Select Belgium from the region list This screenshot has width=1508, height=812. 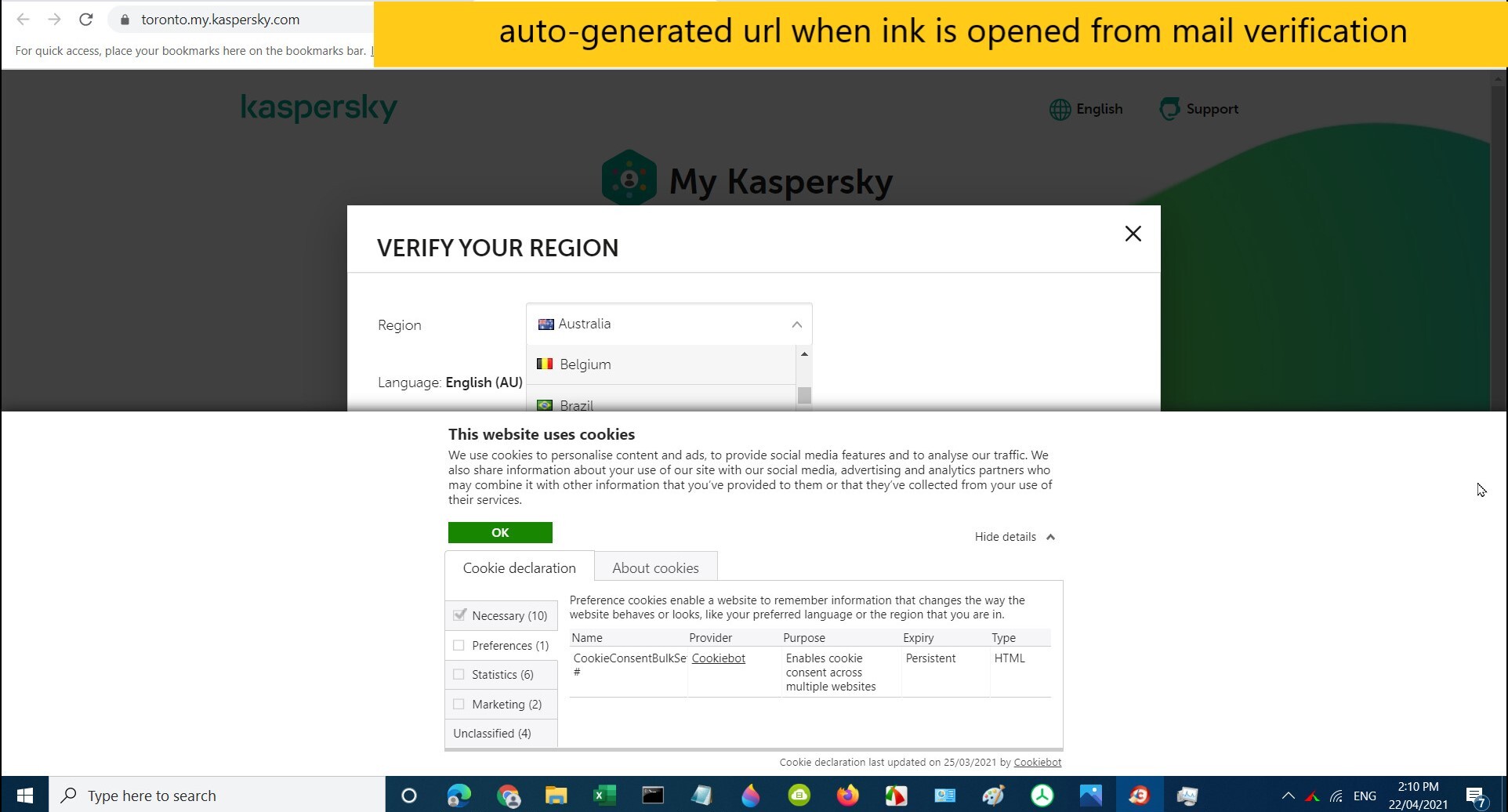pyautogui.click(x=661, y=364)
